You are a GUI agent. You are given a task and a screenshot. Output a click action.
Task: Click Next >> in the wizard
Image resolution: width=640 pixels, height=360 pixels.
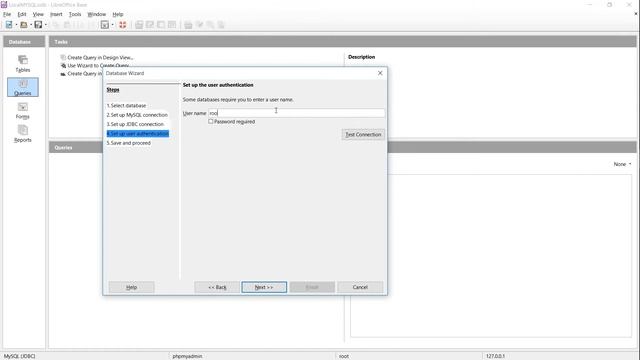pyautogui.click(x=264, y=287)
